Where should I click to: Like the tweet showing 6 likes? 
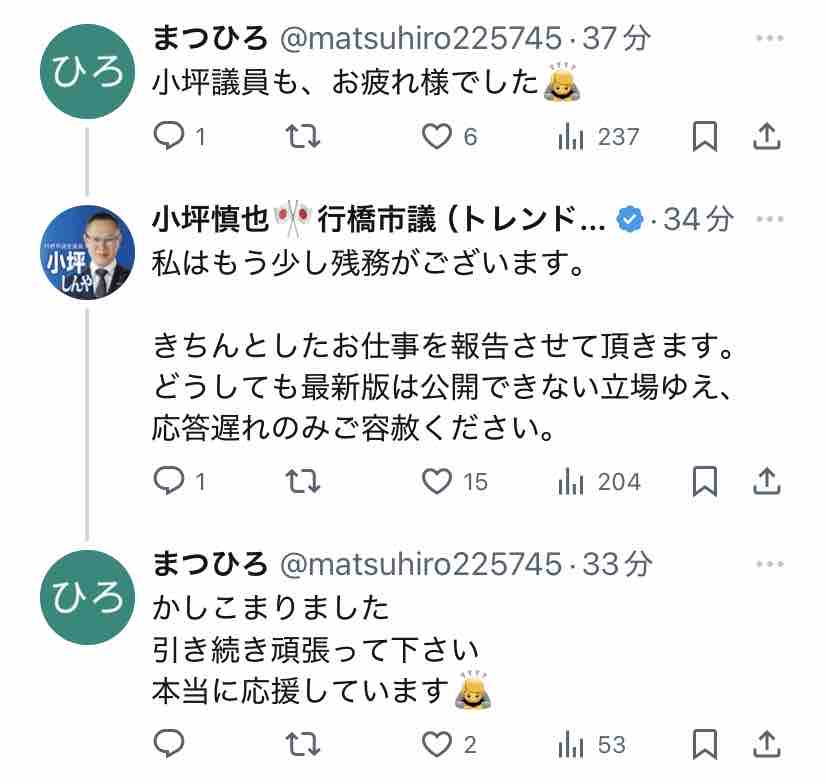(437, 137)
